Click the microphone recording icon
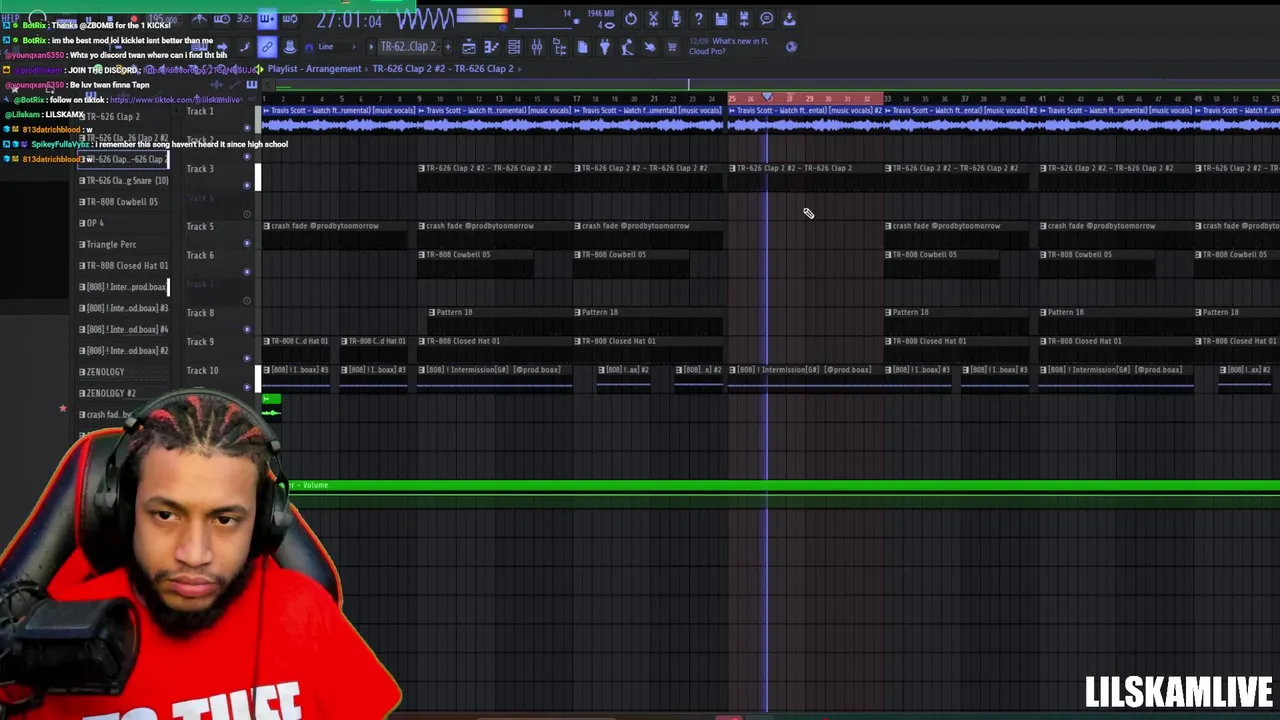The width and height of the screenshot is (1280, 720). point(676,19)
